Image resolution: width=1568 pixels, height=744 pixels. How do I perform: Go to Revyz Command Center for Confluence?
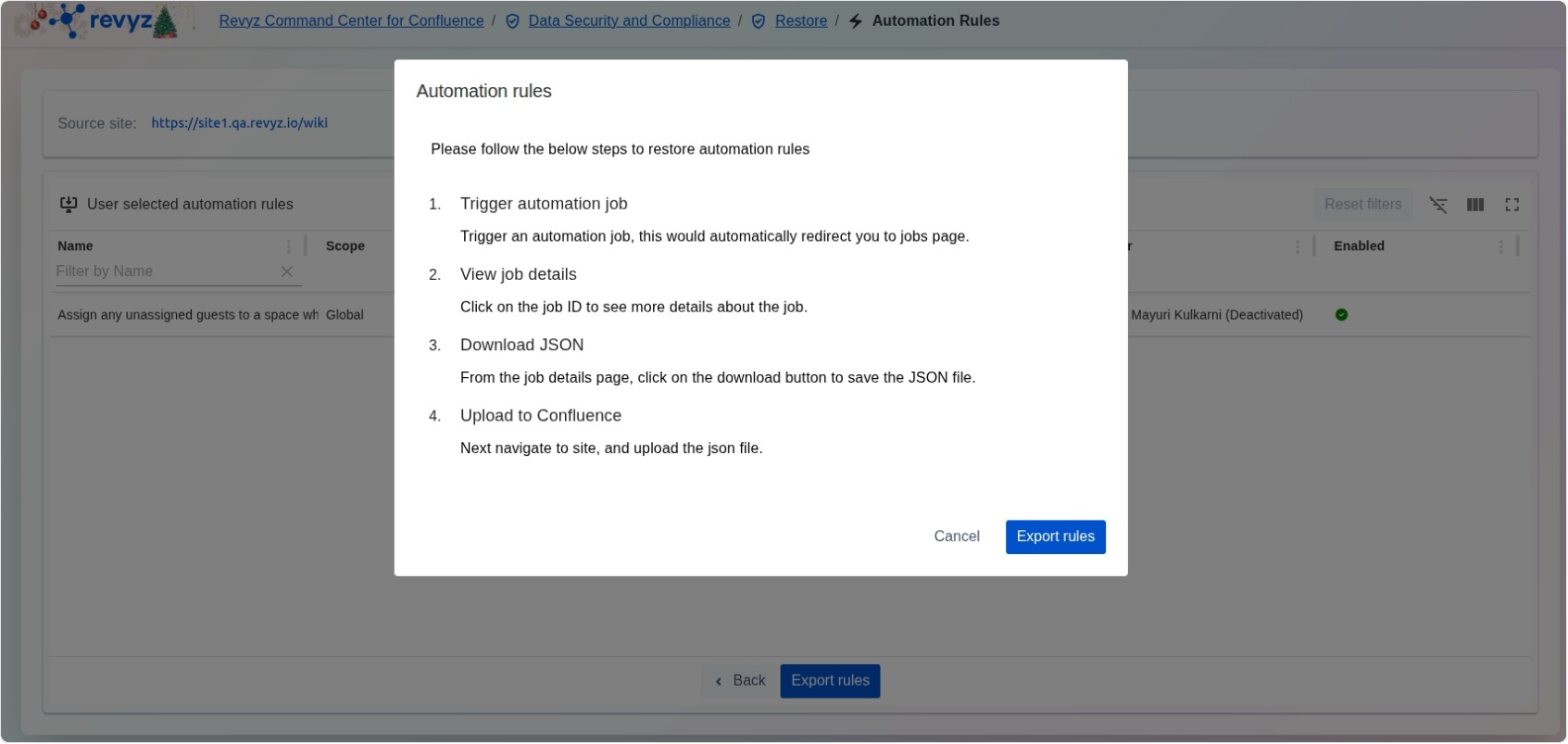coord(351,21)
